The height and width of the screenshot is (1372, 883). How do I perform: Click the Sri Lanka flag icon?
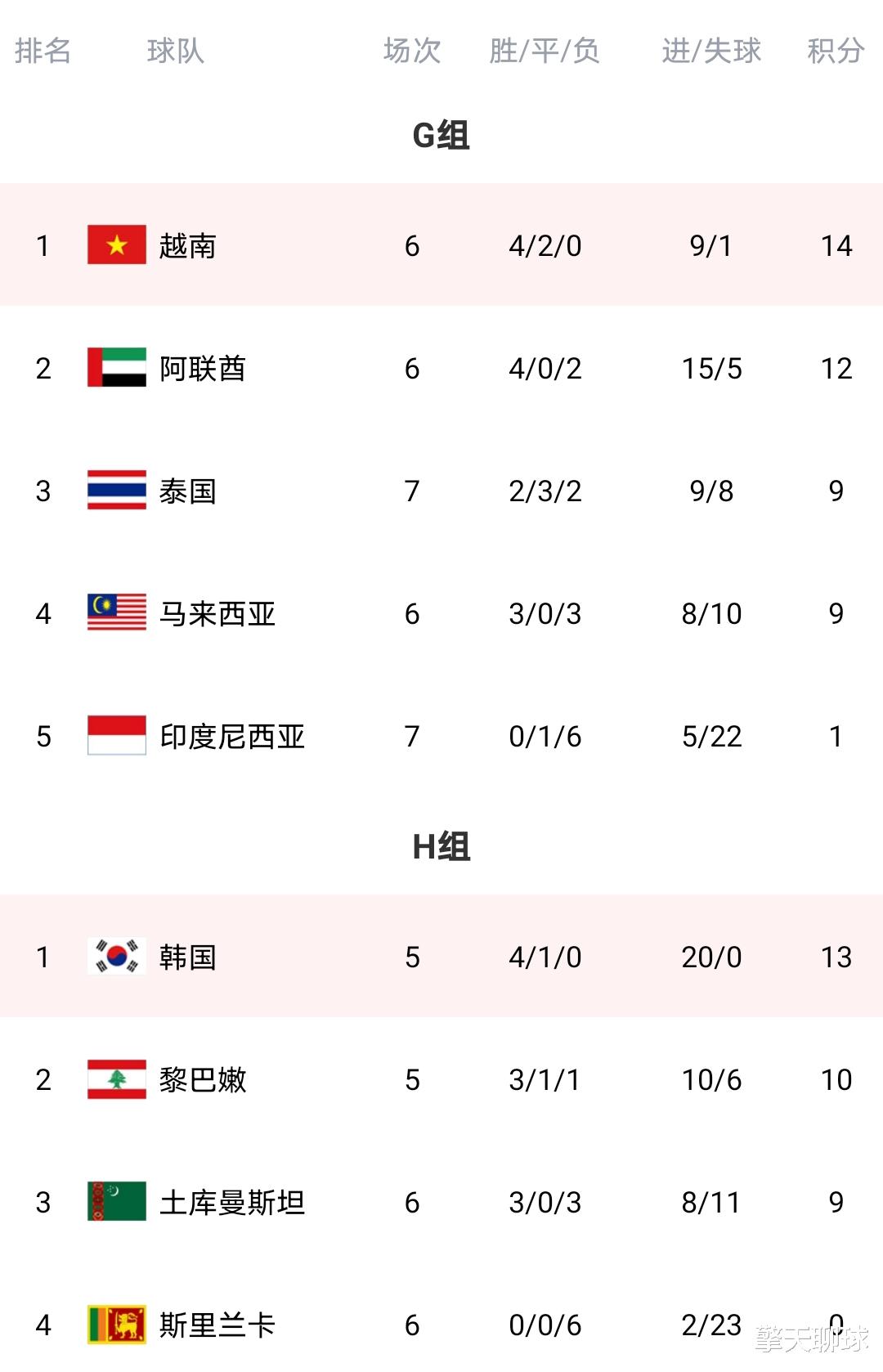pos(117,1324)
